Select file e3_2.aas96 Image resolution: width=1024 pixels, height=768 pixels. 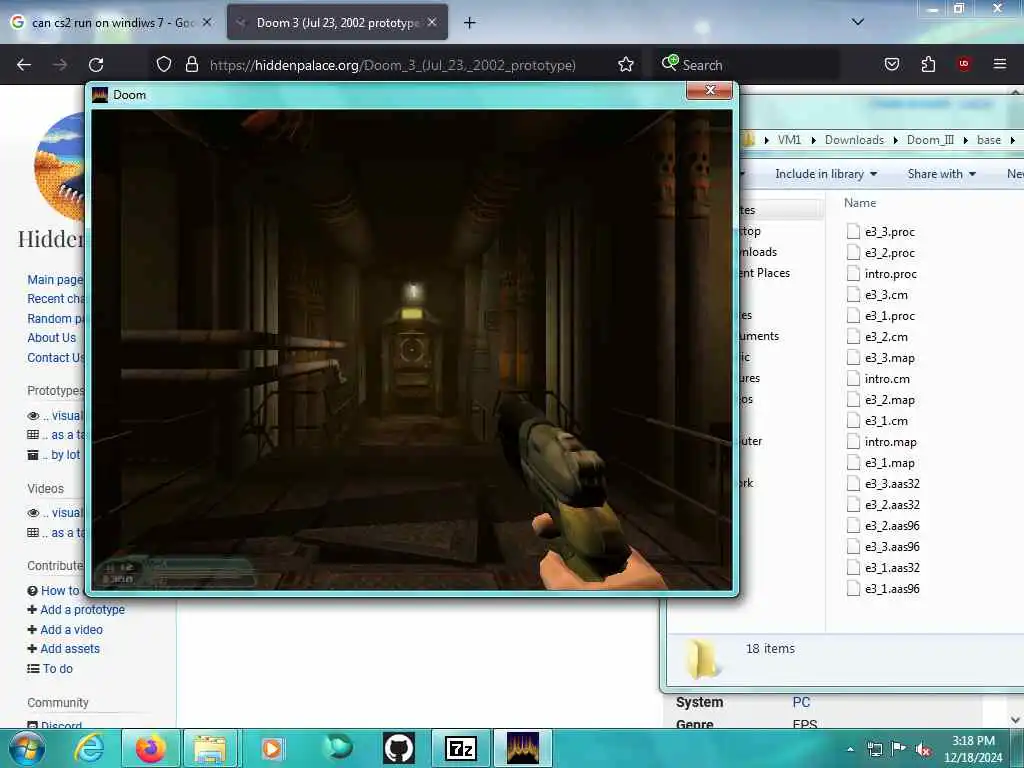click(892, 526)
